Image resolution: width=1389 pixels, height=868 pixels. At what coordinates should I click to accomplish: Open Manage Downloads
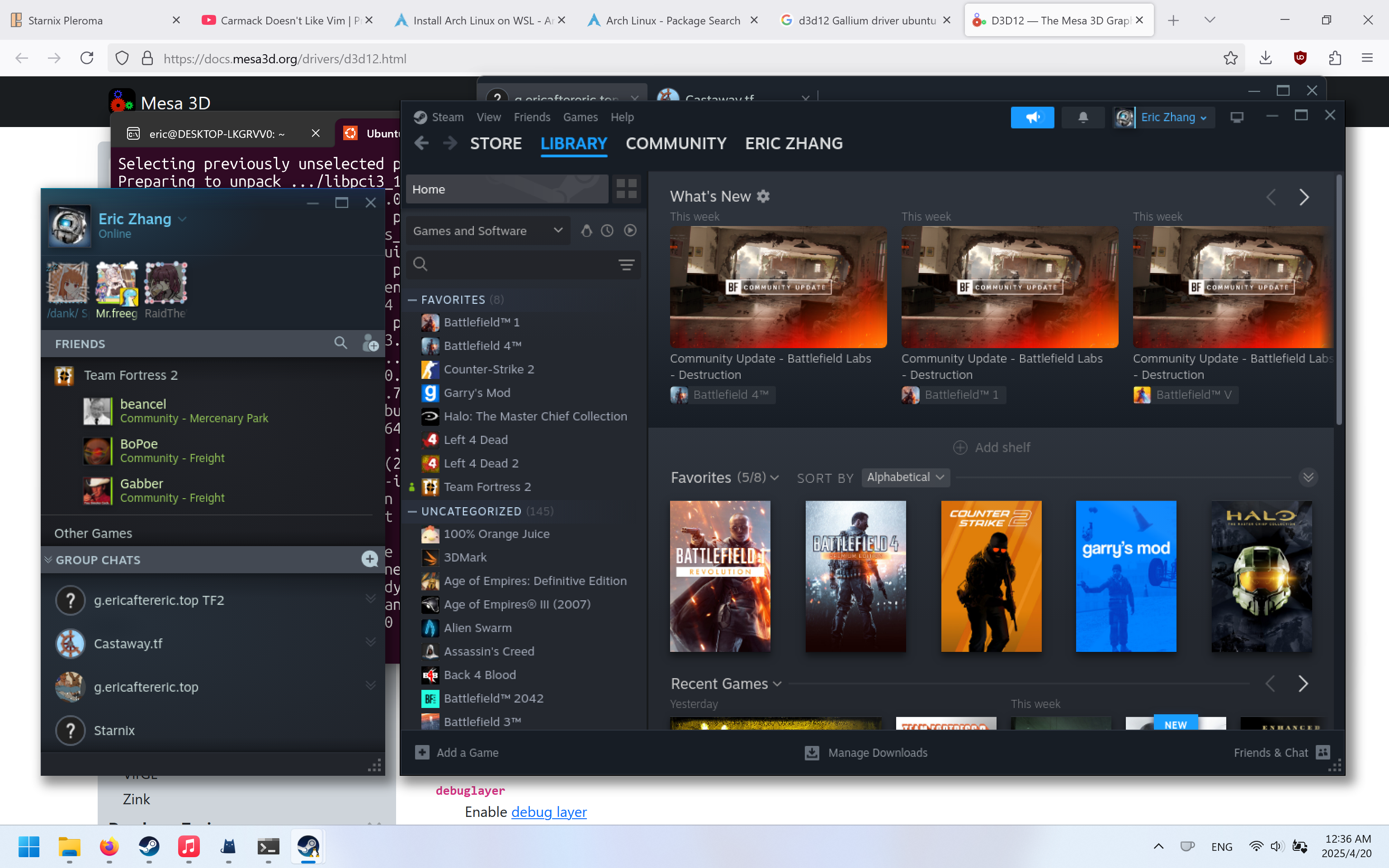click(x=866, y=752)
